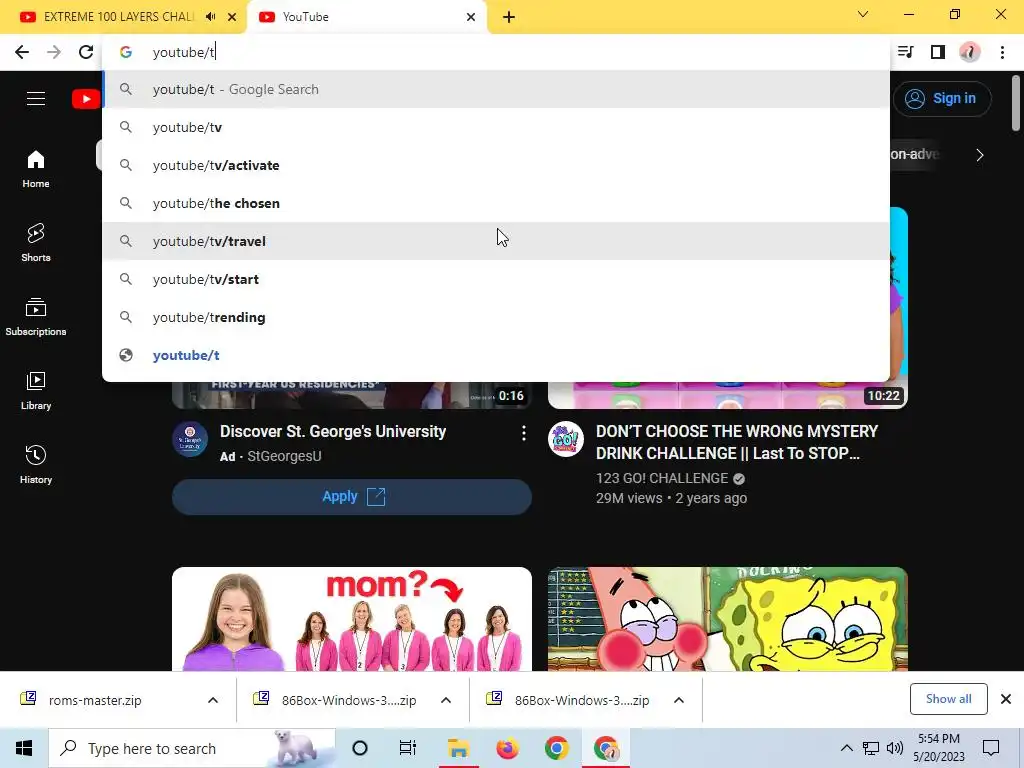This screenshot has height=768, width=1024.
Task: Open taskbar clock showing 5:54 PM
Action: coord(938,748)
